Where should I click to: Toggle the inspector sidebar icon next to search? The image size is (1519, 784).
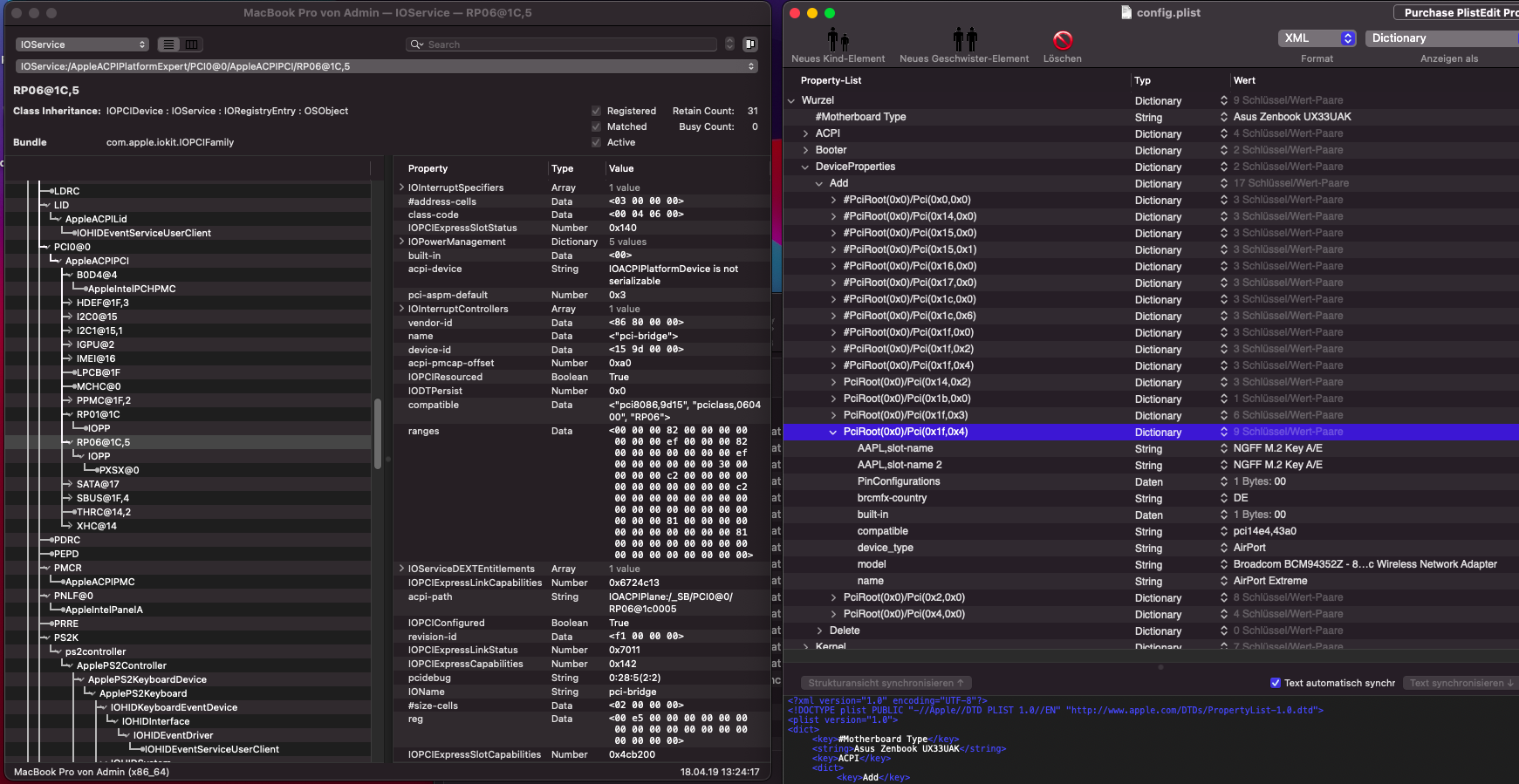tap(749, 44)
